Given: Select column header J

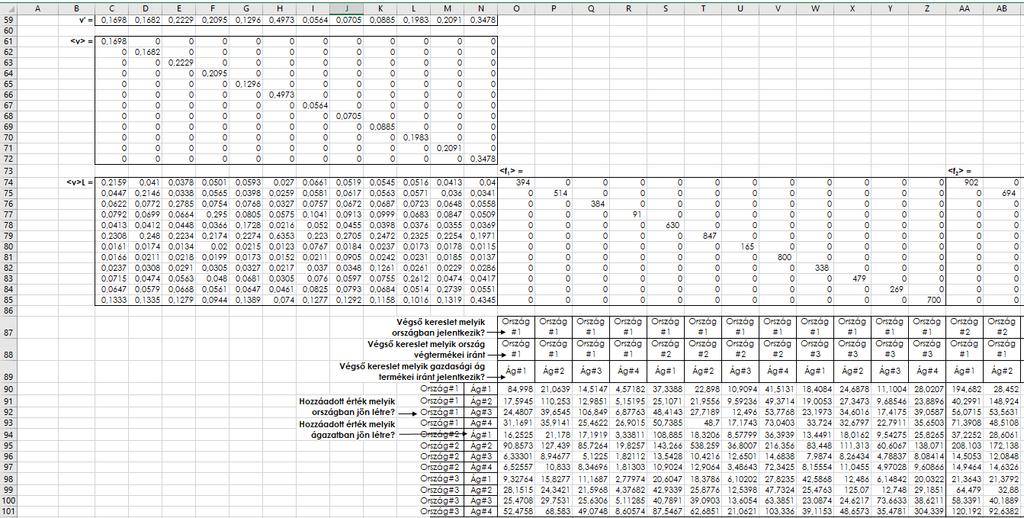Looking at the screenshot, I should (346, 8).
